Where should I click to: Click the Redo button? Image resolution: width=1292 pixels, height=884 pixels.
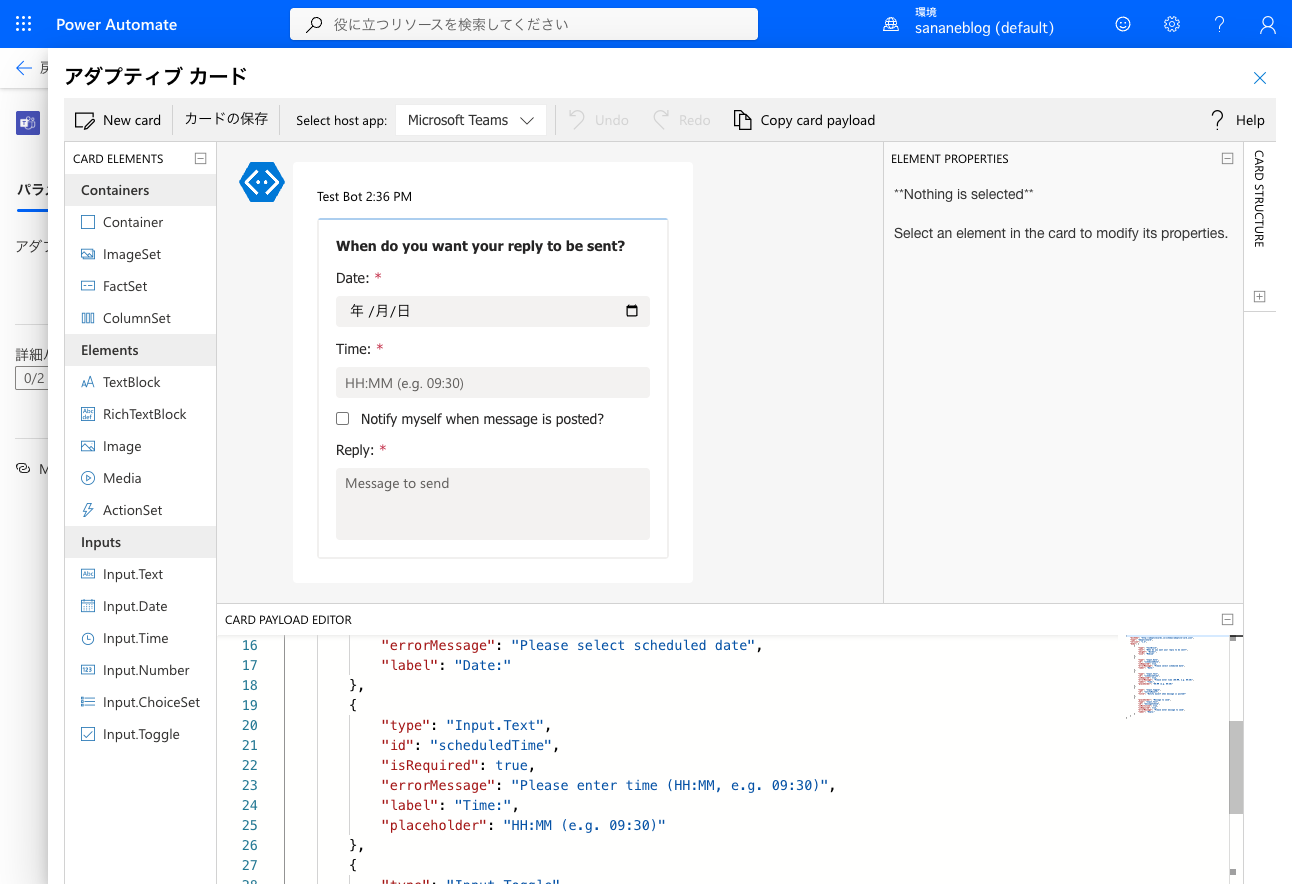pos(682,120)
